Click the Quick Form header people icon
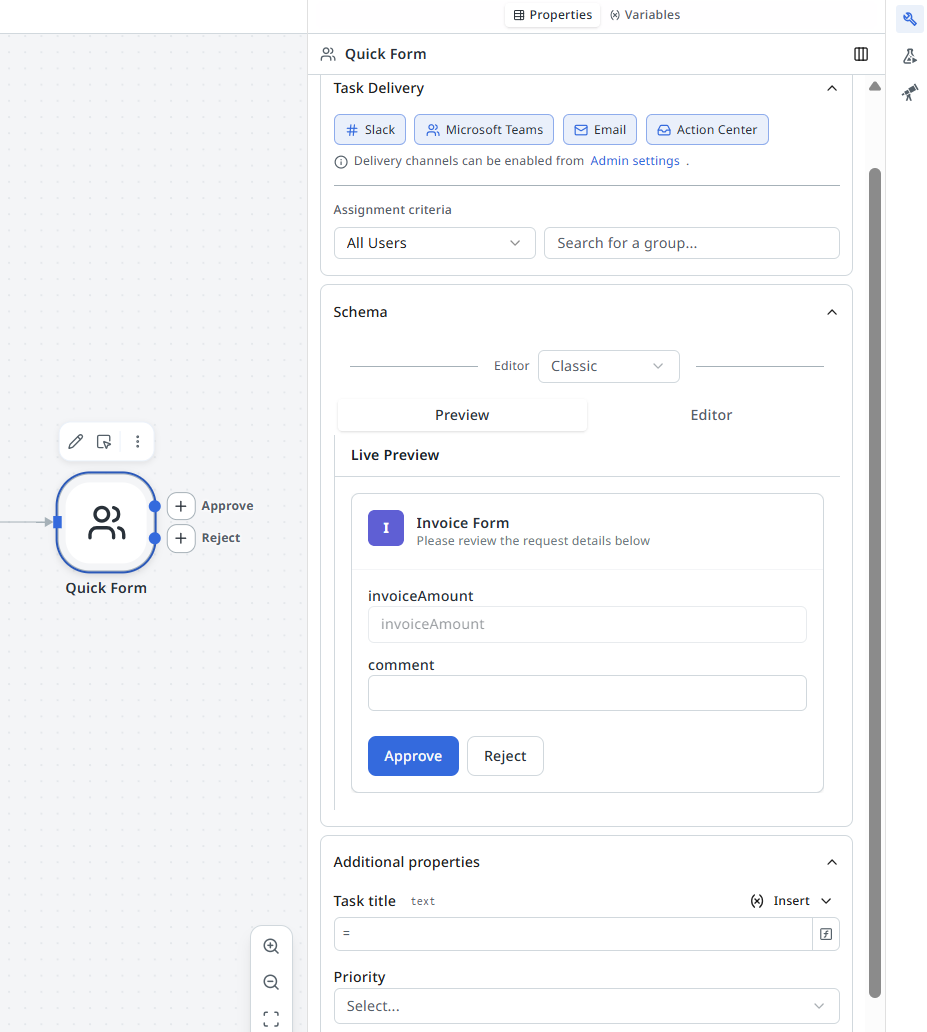Viewport: 927px width, 1032px height. [x=328, y=54]
